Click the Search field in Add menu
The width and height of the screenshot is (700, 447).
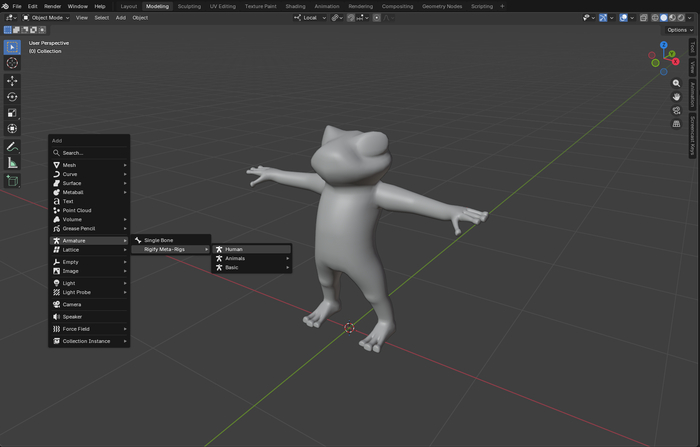click(x=89, y=153)
